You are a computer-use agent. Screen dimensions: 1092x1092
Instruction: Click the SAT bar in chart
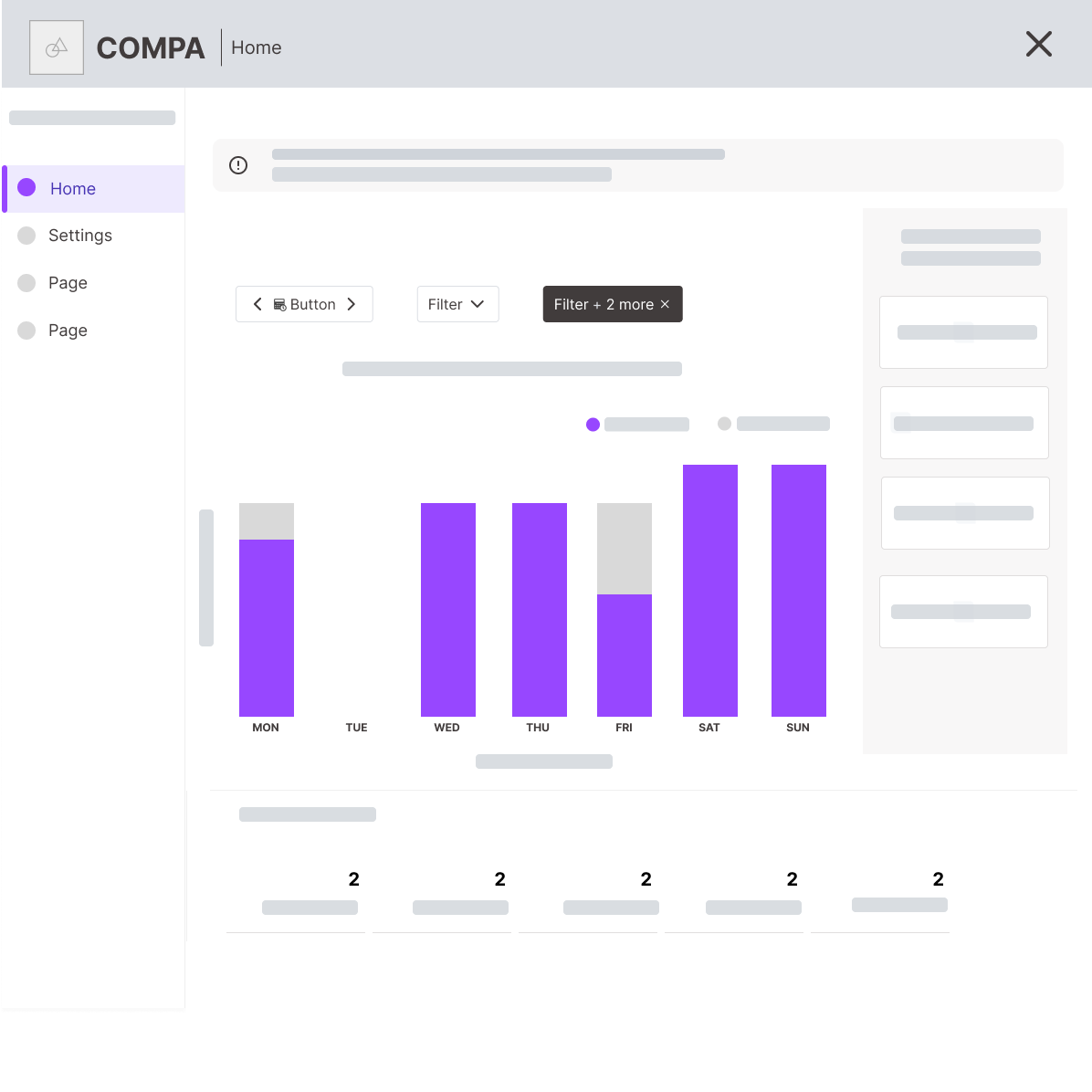[709, 591]
